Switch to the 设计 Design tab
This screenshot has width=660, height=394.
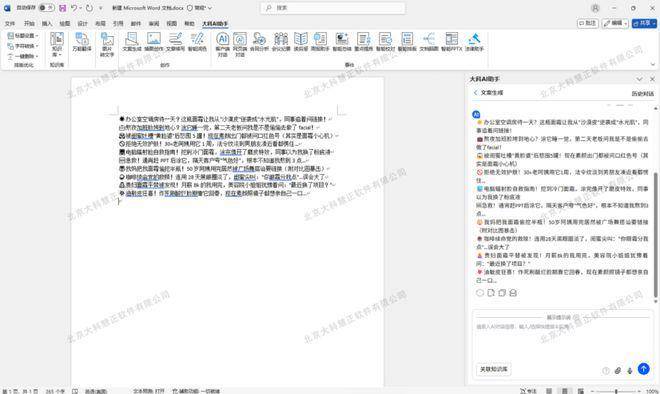coord(82,24)
